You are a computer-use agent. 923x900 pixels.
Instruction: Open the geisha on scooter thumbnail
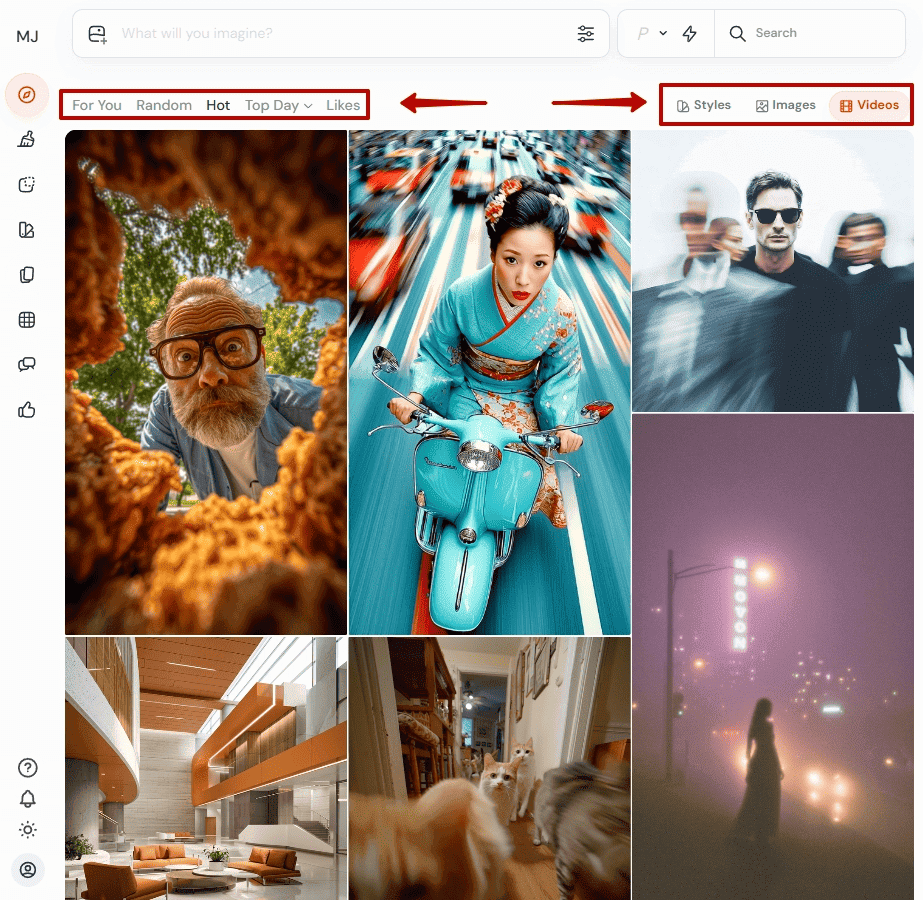click(489, 382)
